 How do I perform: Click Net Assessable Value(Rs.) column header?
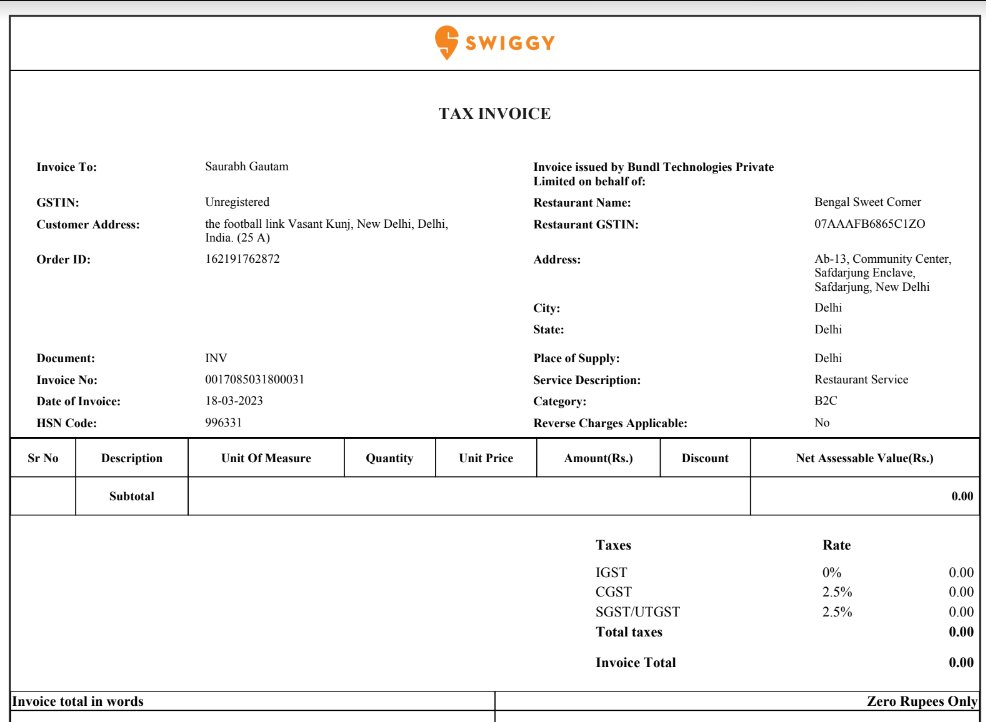coord(865,458)
